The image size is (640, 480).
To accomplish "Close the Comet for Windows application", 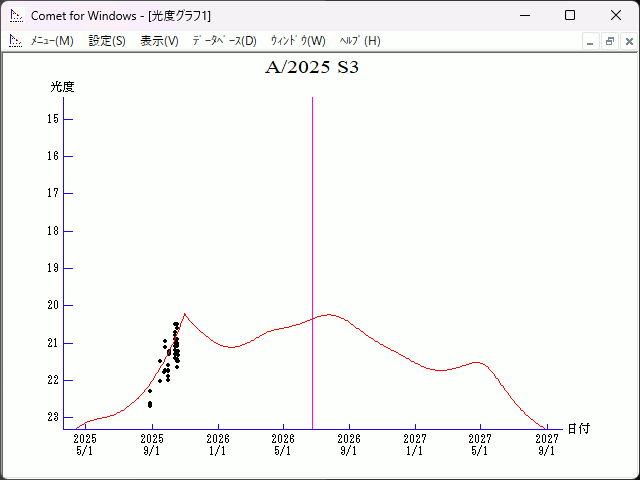I will 615,15.
